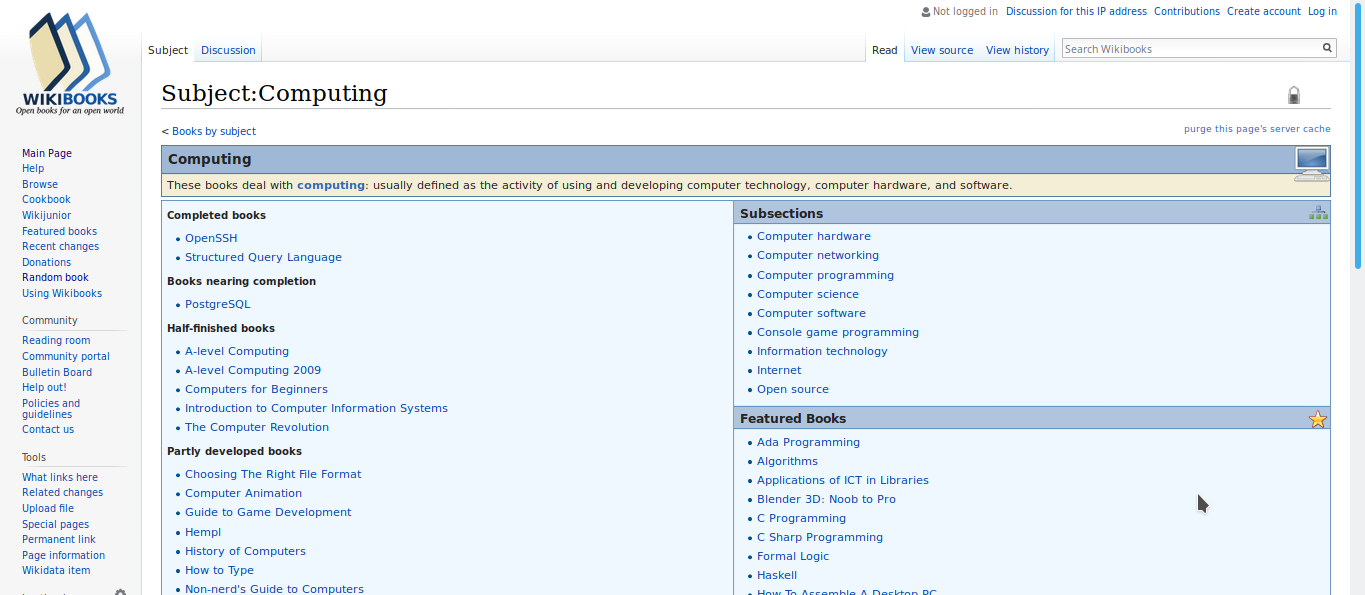
Task: Open the Wikibooks logo home link
Action: (70, 65)
